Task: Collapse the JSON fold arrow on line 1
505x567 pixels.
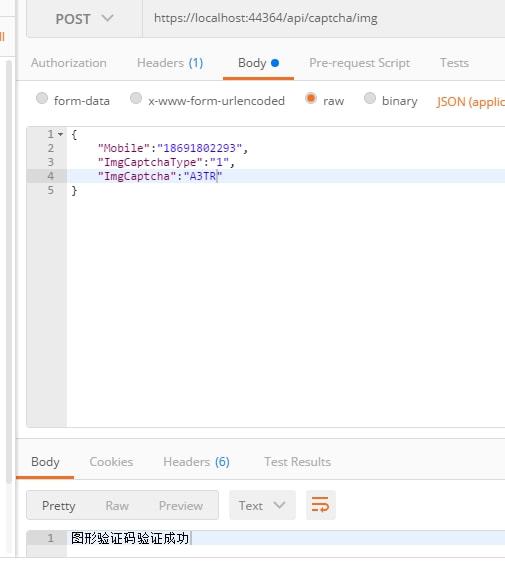Action: [60, 135]
